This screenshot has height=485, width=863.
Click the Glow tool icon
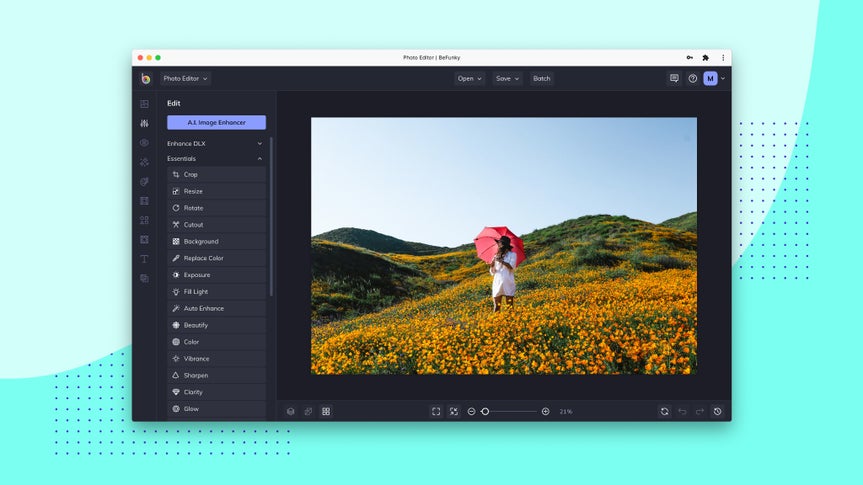tap(176, 409)
